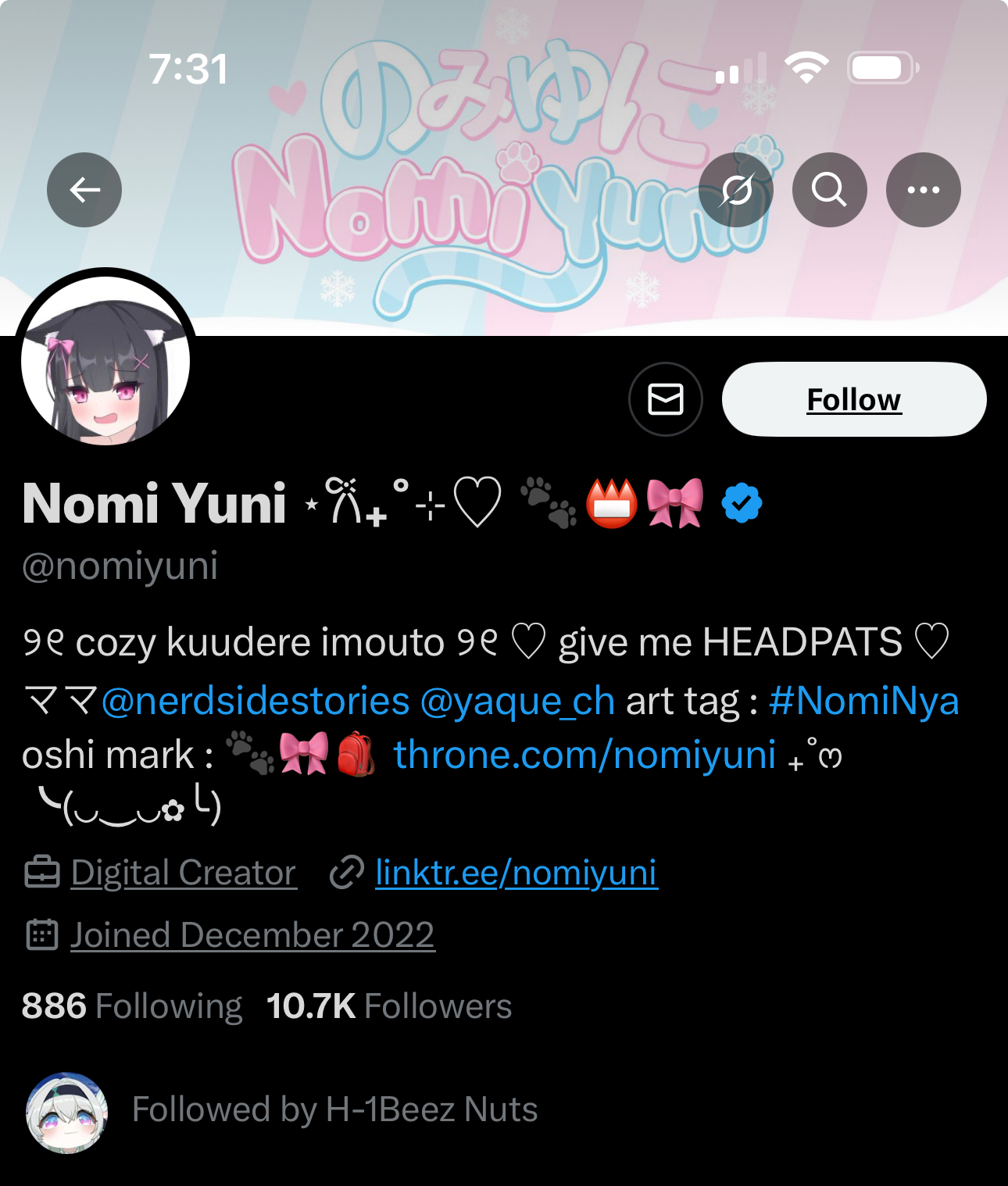View the 886 Following list

pos(132,1006)
